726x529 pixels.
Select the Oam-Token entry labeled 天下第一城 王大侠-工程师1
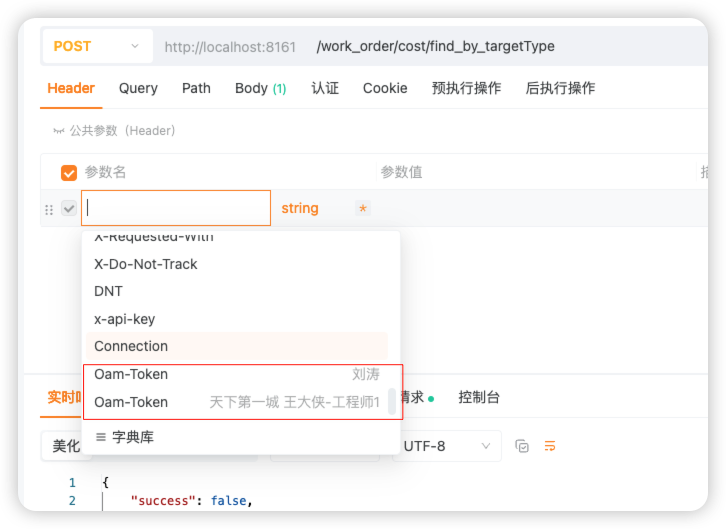coord(236,402)
